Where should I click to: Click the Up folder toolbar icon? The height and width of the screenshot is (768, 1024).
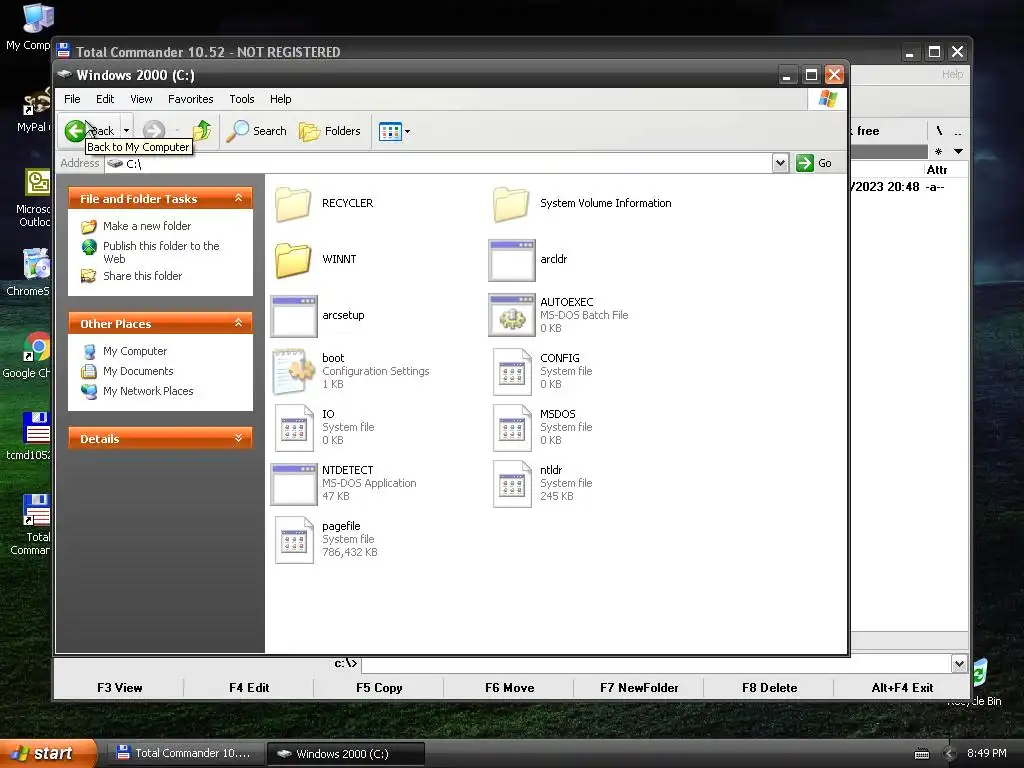(x=202, y=131)
